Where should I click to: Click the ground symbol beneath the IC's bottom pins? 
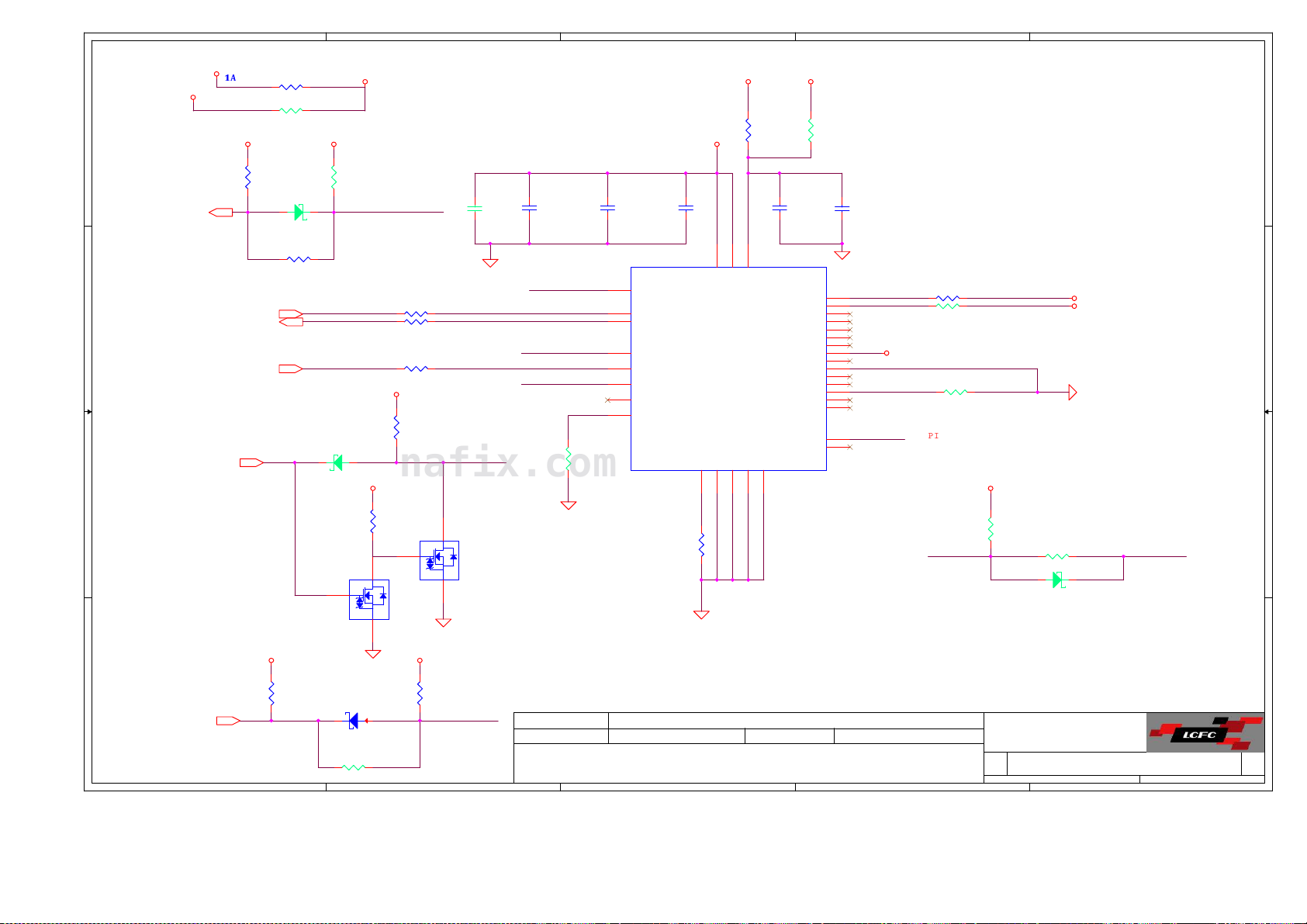tap(701, 614)
